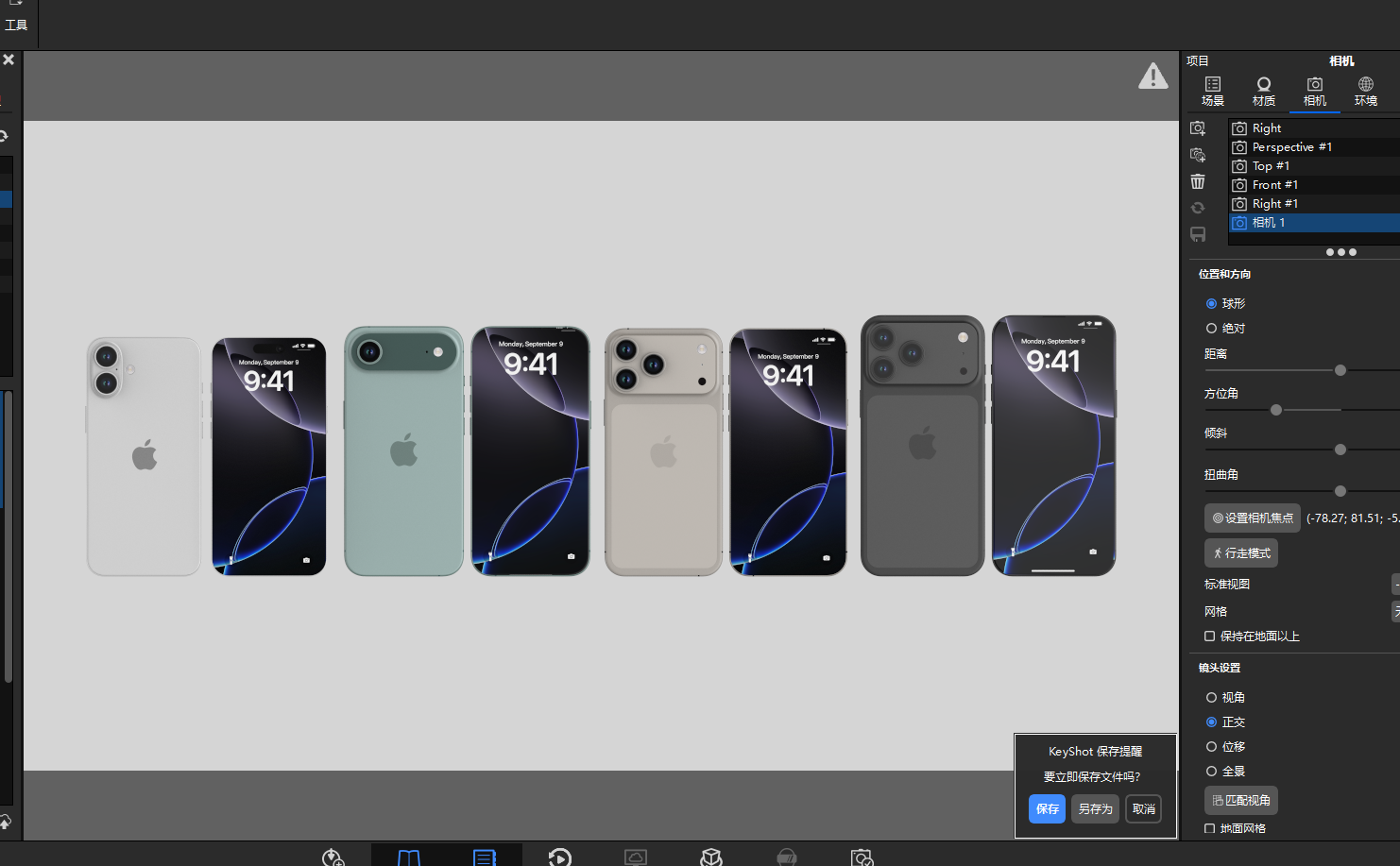The width and height of the screenshot is (1400, 866).
Task: Click the 匹配视角 match perspective button
Action: (x=1241, y=801)
